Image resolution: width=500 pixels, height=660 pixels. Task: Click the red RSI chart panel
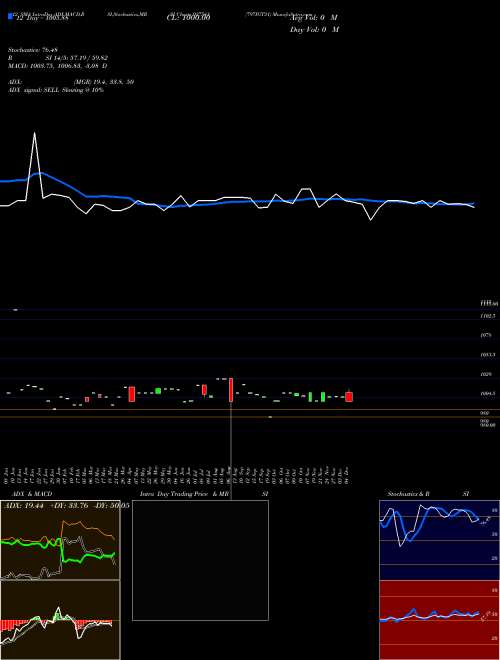(439, 620)
